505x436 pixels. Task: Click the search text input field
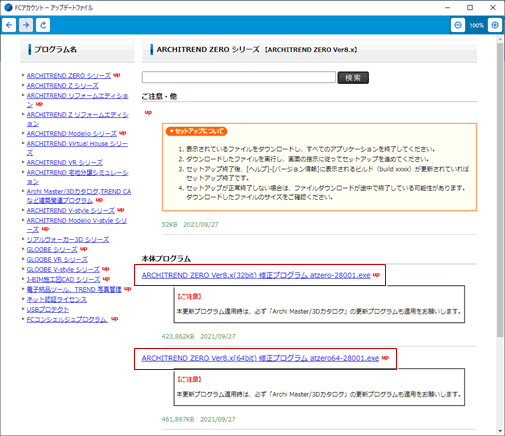click(239, 77)
